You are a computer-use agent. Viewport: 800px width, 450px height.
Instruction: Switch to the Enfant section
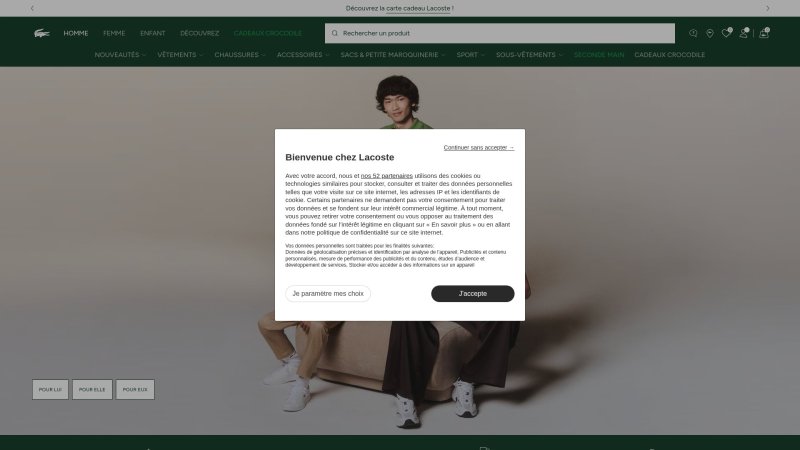(x=153, y=33)
